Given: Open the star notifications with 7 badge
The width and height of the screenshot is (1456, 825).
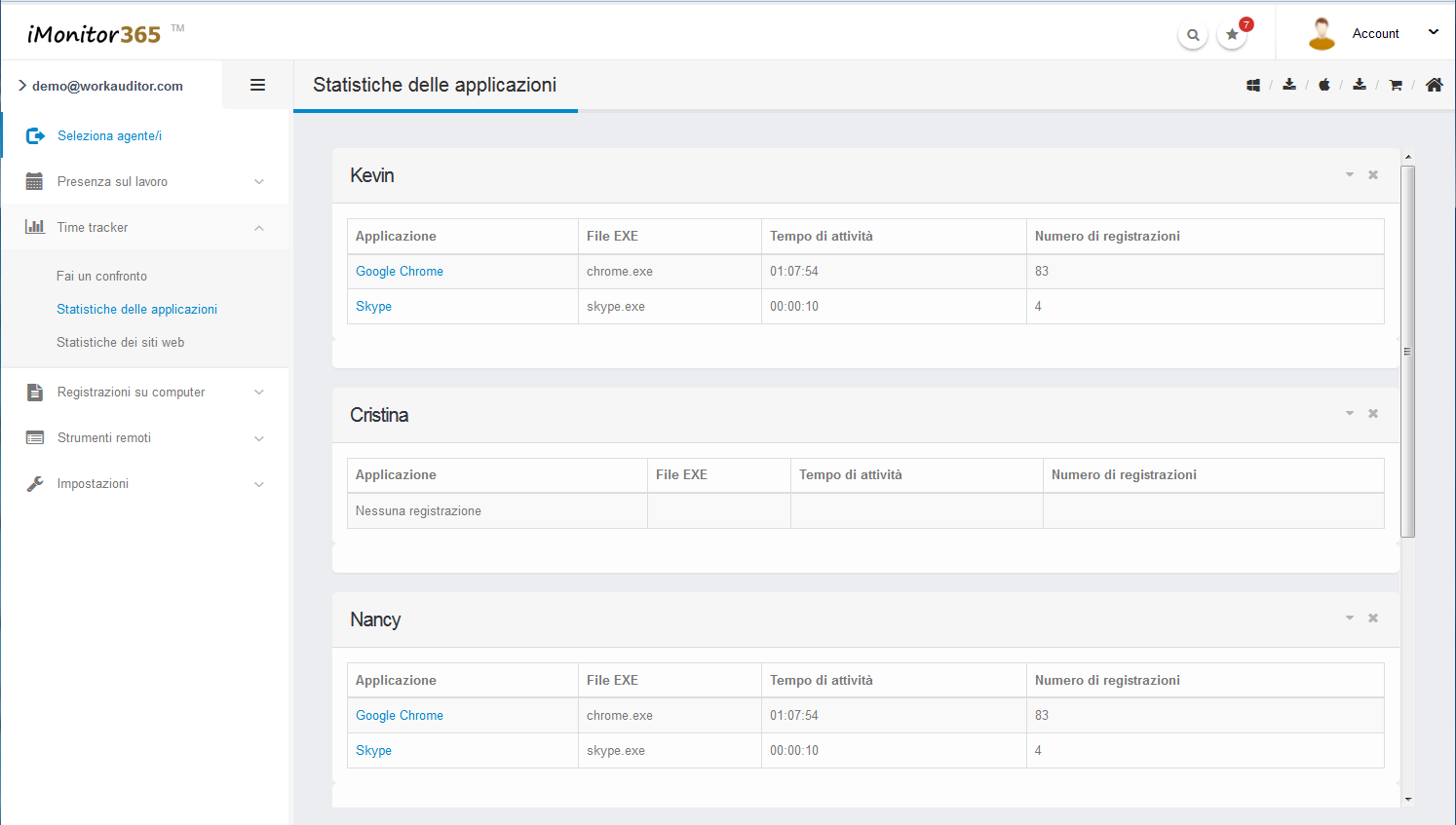Looking at the screenshot, I should pos(1233,35).
